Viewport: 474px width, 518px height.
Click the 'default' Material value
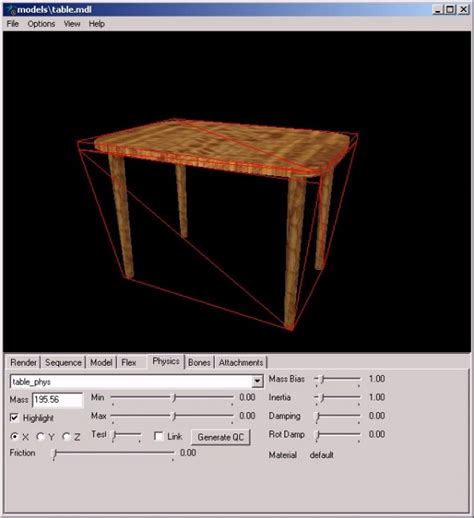[x=321, y=455]
